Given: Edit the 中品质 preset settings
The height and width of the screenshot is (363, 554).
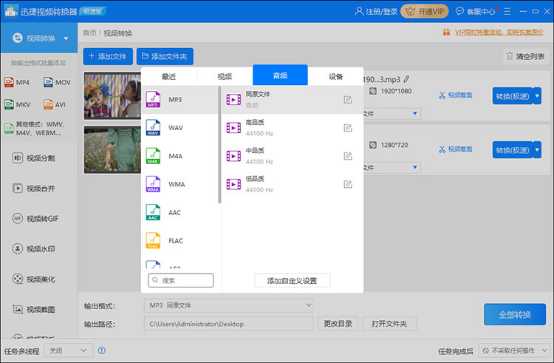Looking at the screenshot, I should (x=348, y=156).
